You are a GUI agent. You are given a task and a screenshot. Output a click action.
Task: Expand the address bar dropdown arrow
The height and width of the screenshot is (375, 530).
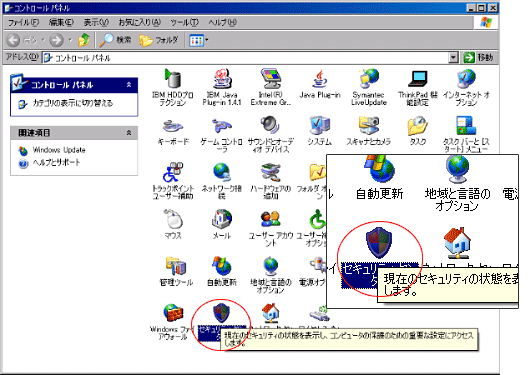[454, 58]
